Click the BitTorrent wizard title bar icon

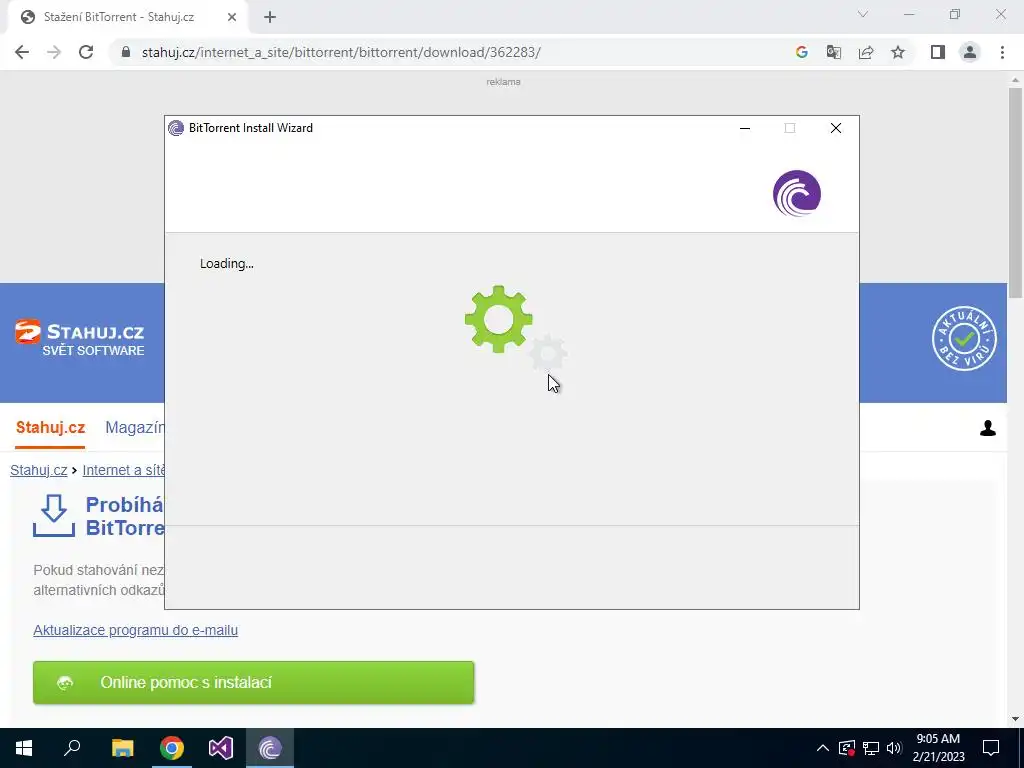176,128
